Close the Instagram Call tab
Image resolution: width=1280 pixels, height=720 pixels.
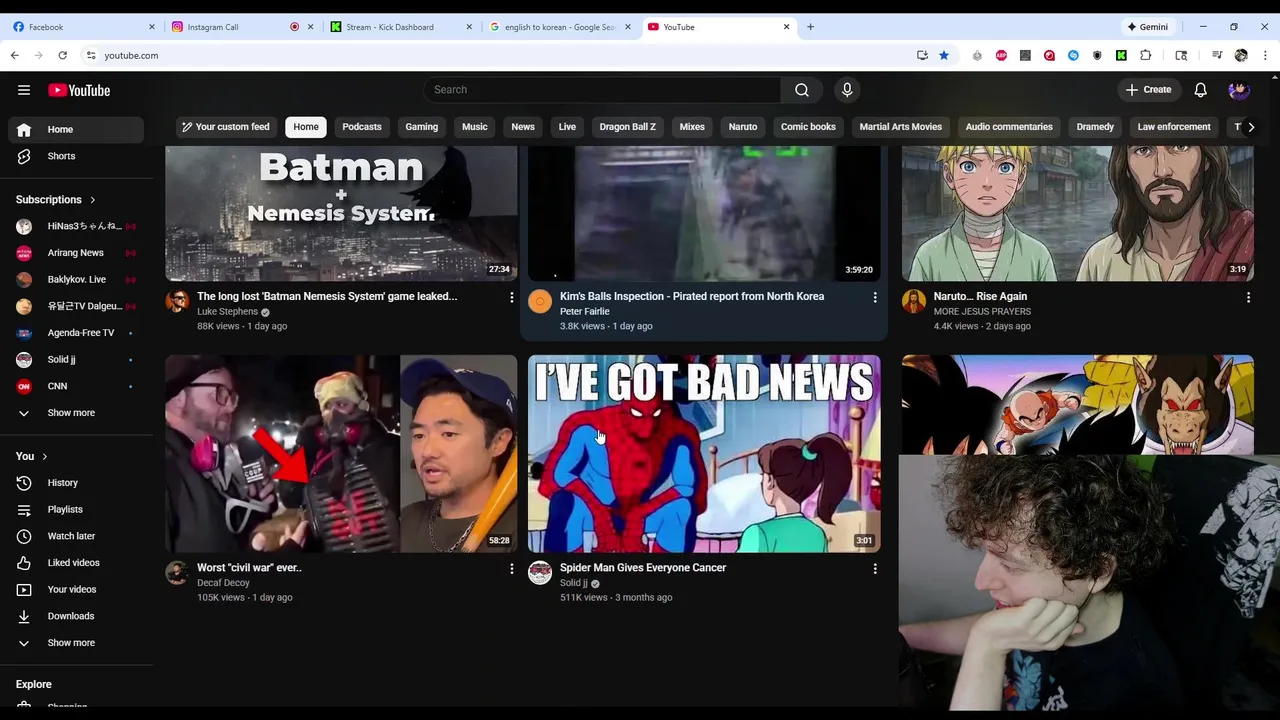[311, 27]
